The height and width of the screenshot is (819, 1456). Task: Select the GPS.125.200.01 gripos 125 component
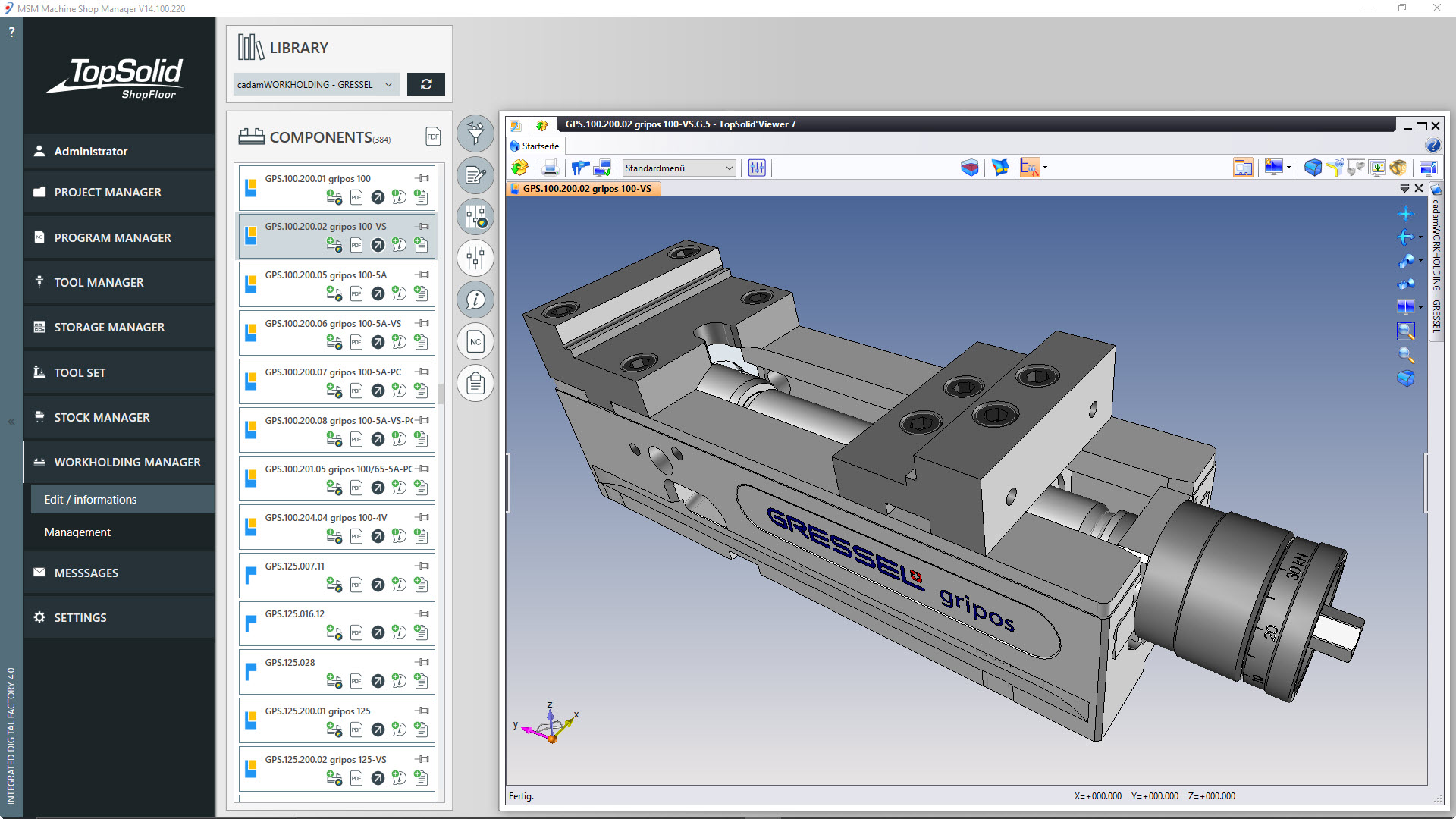click(318, 711)
